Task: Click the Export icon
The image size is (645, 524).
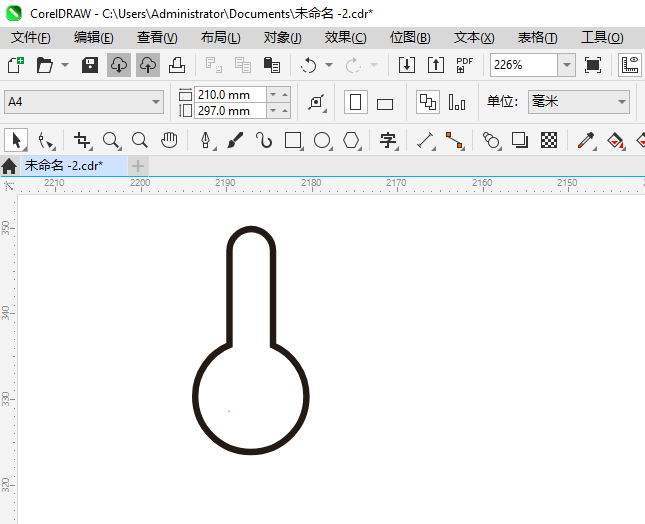Action: (436, 65)
